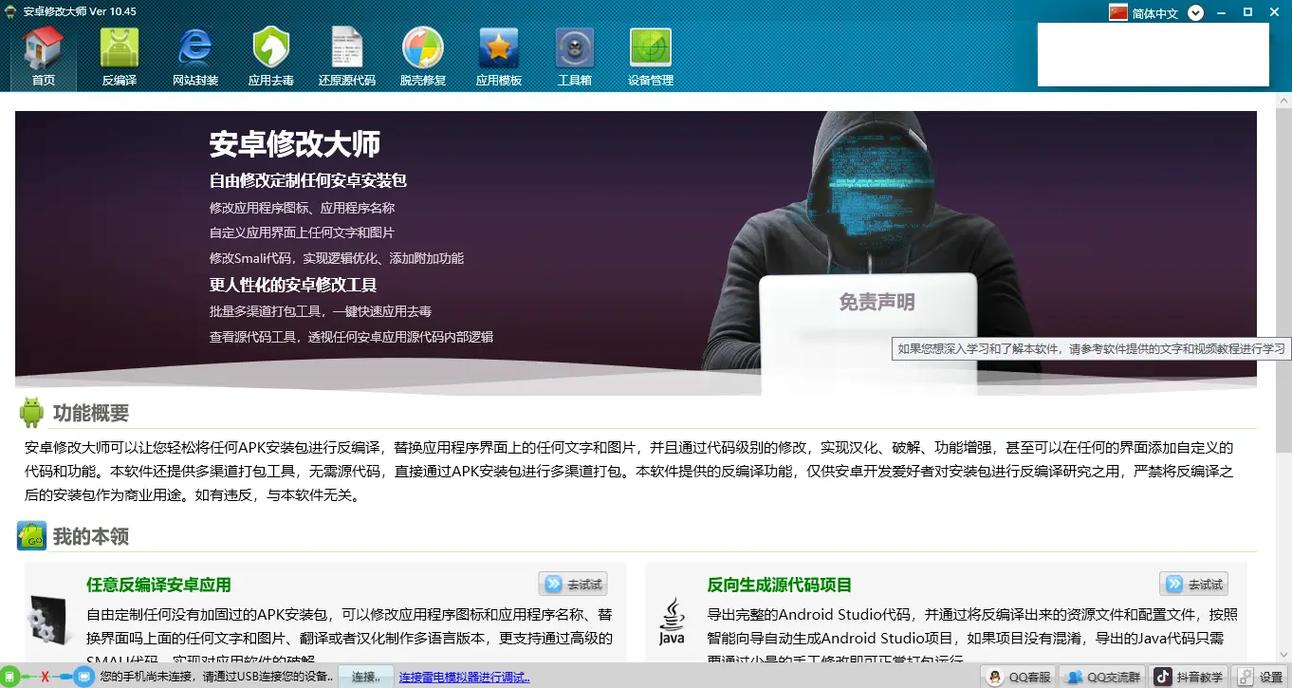Viewport: 1292px width, 688px height.
Task: Click the white banner box in the header
Action: pos(1153,54)
